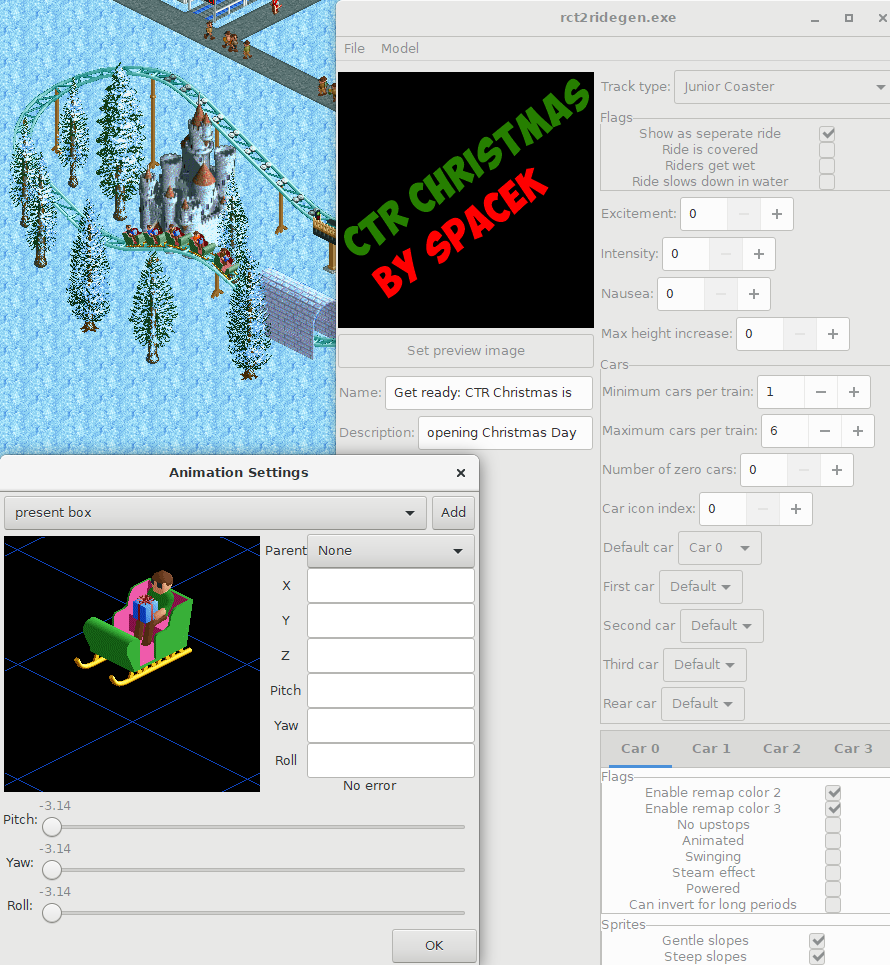Viewport: 890px width, 965px height.
Task: Increase Maximum cars per train
Action: tap(858, 431)
